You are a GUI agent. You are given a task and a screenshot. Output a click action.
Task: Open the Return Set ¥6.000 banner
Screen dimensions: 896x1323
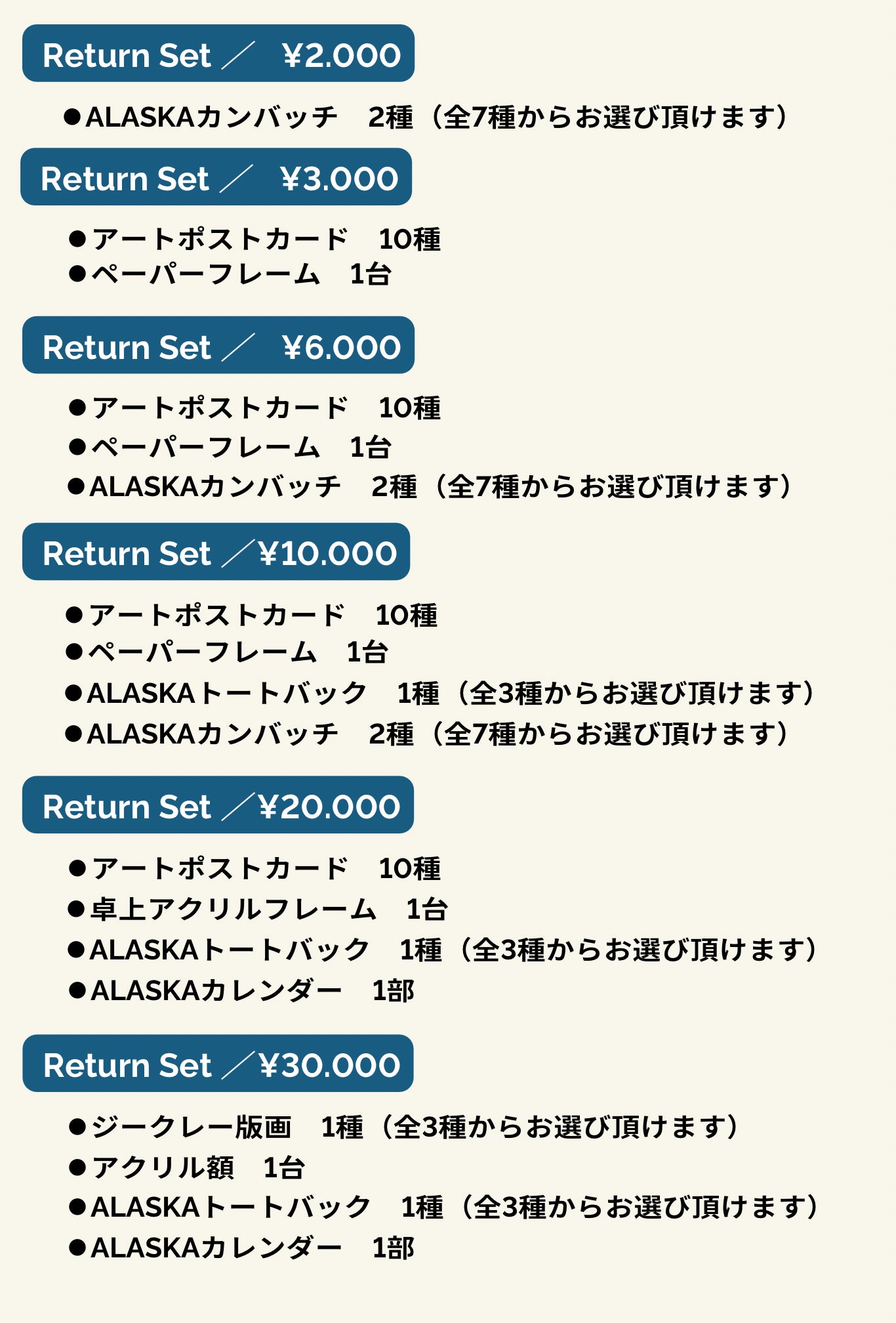[218, 346]
